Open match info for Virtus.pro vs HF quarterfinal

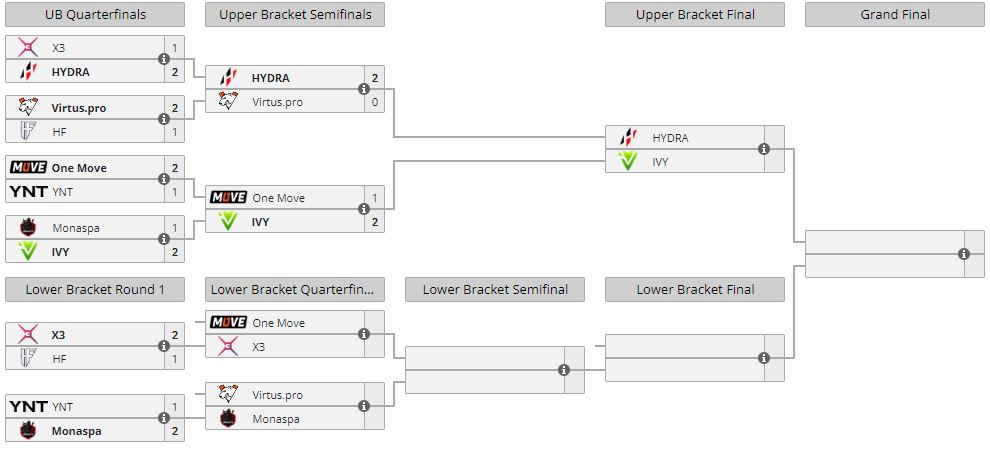pos(164,119)
